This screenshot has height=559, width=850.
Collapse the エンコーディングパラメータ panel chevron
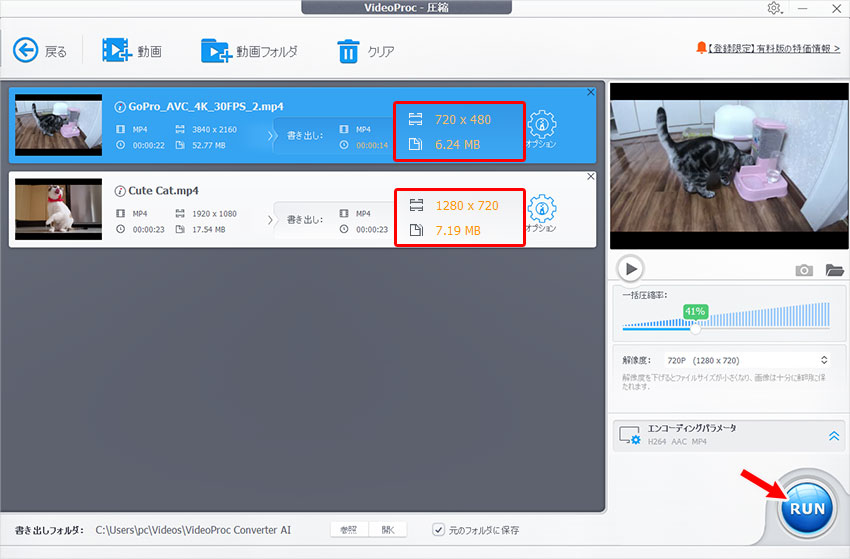click(834, 435)
